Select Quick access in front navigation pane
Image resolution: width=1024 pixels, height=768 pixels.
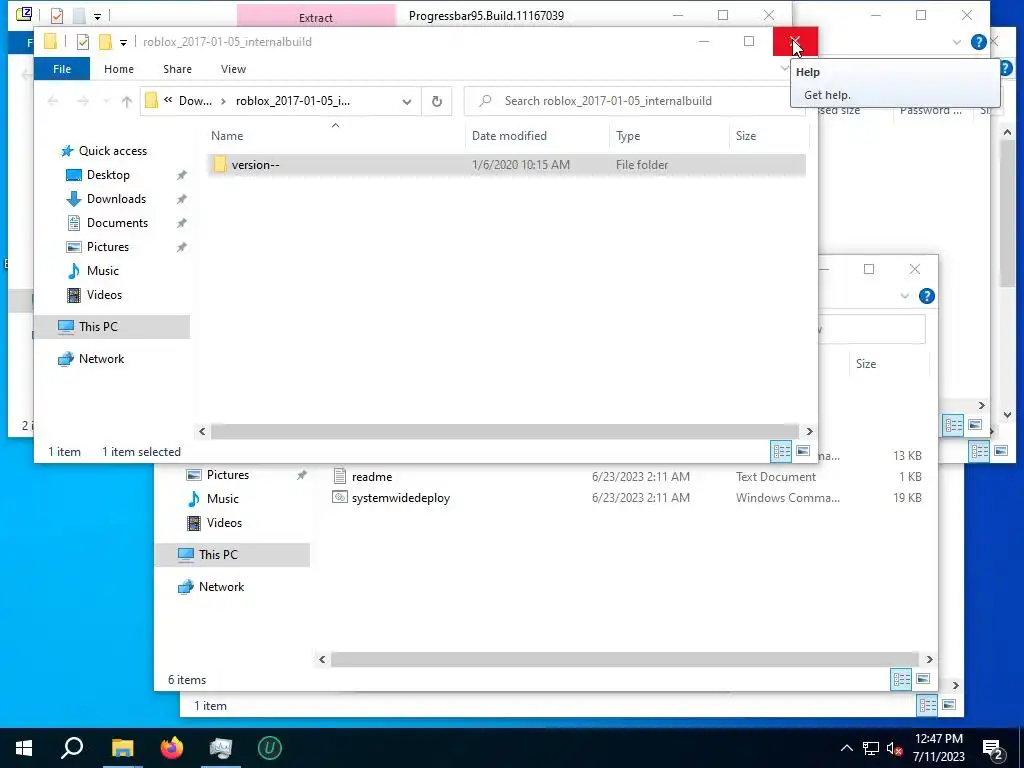112,151
